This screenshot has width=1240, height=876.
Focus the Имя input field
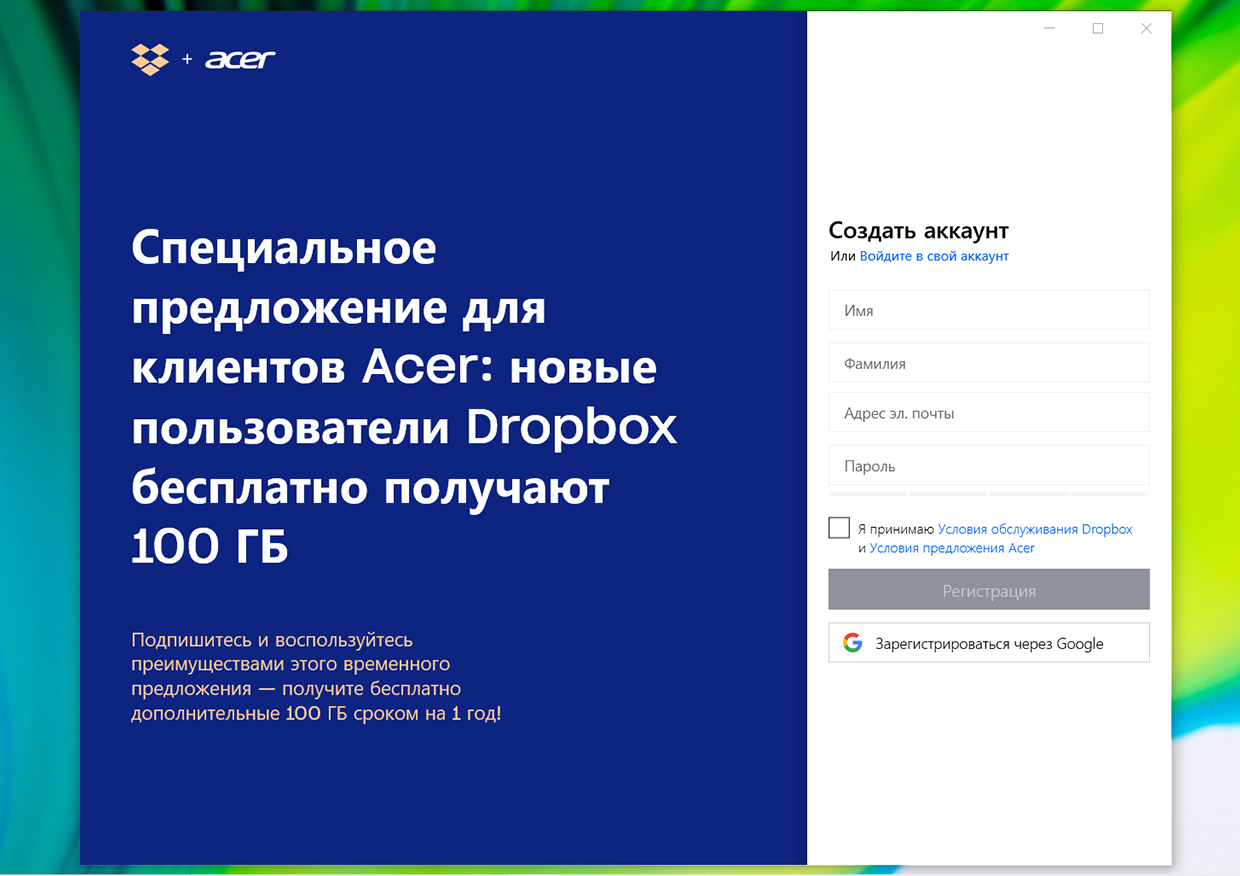tap(989, 310)
